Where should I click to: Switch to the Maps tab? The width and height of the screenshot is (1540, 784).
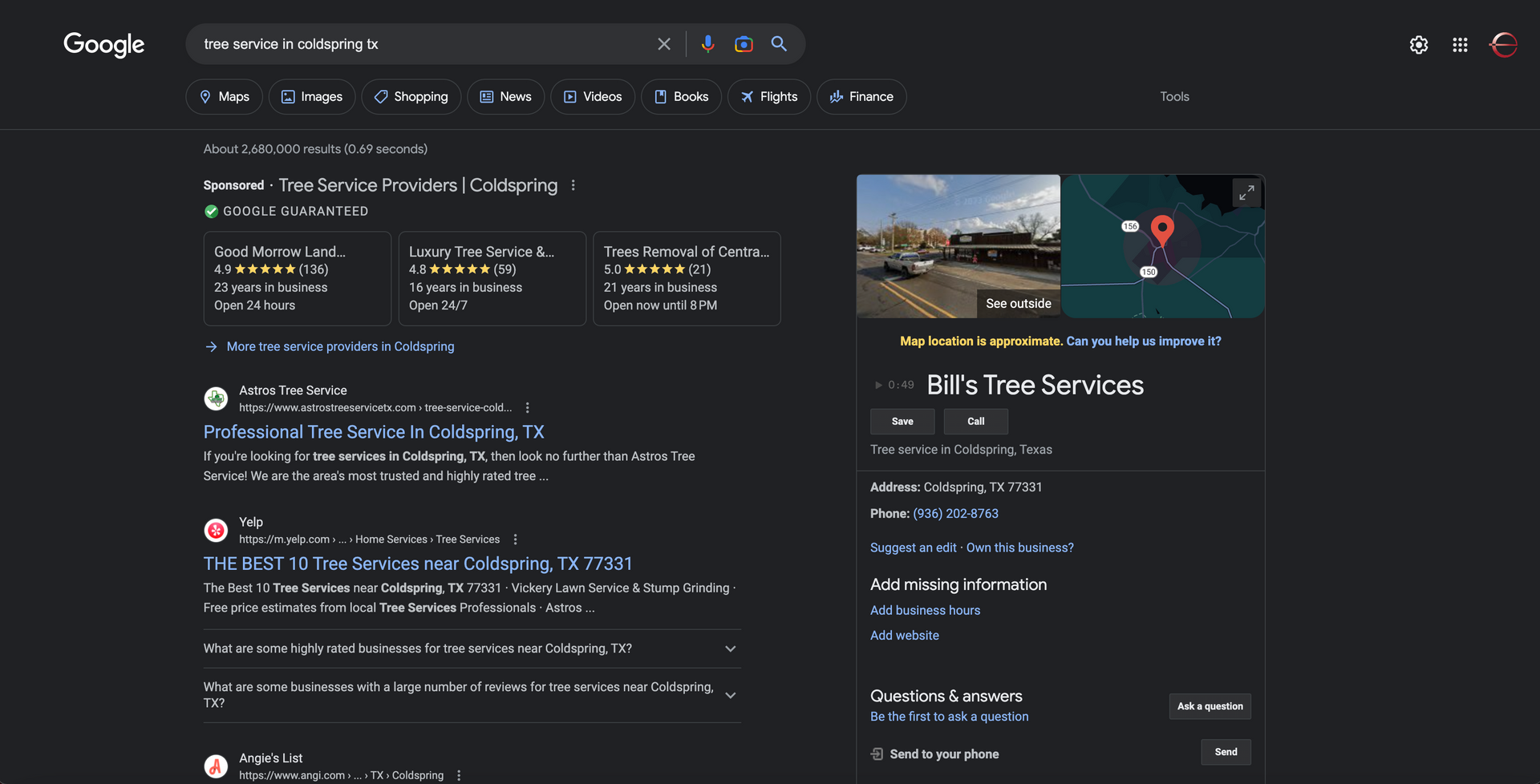click(x=224, y=96)
